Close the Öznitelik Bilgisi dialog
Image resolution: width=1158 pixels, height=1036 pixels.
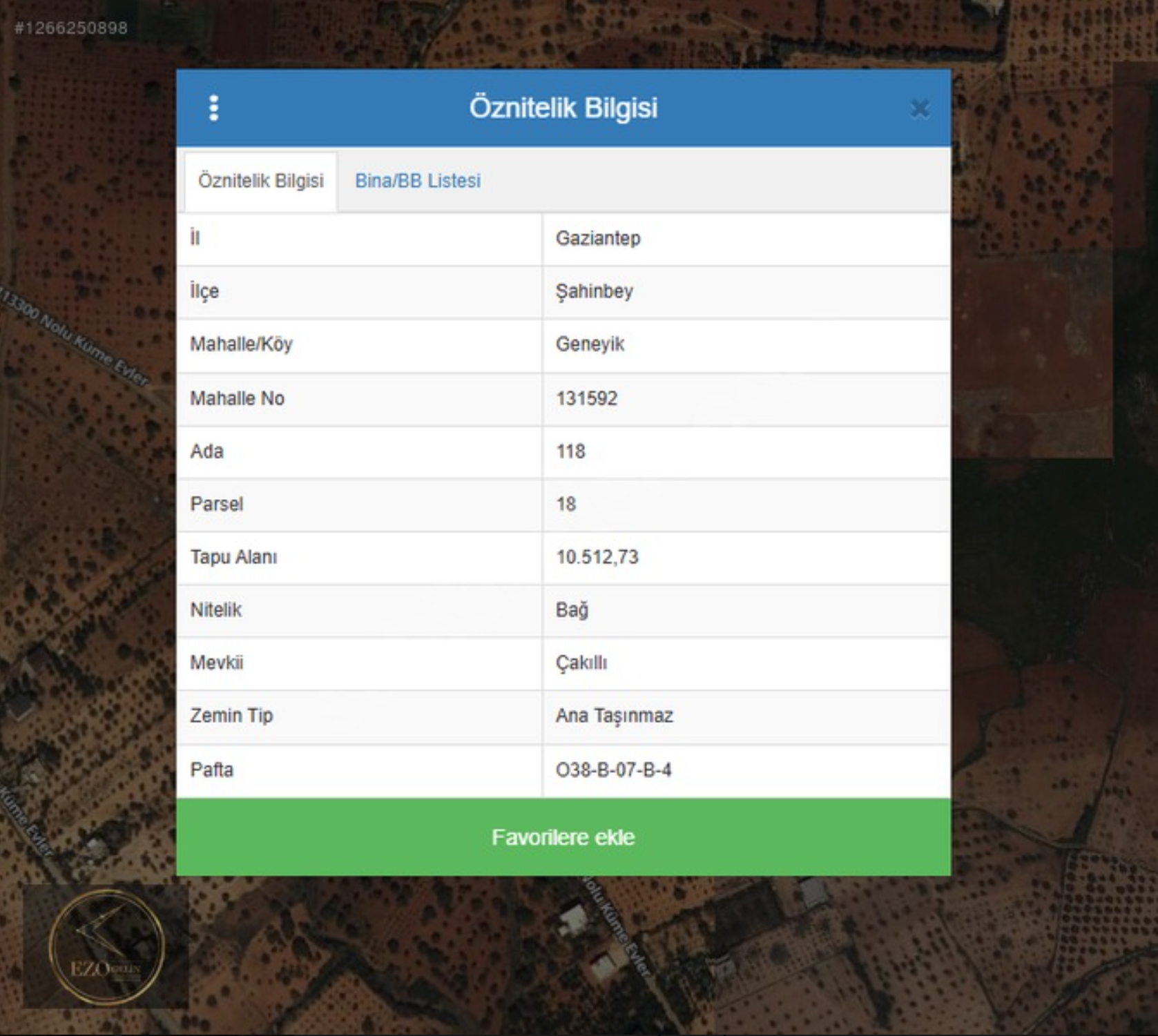[x=920, y=109]
